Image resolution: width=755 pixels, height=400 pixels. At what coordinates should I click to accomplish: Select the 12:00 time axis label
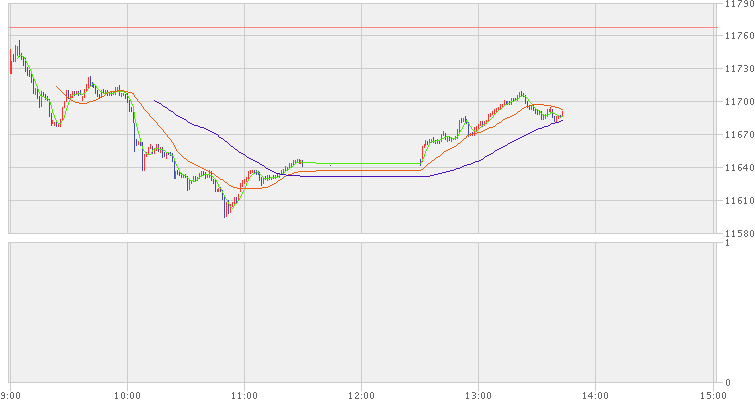(x=361, y=392)
